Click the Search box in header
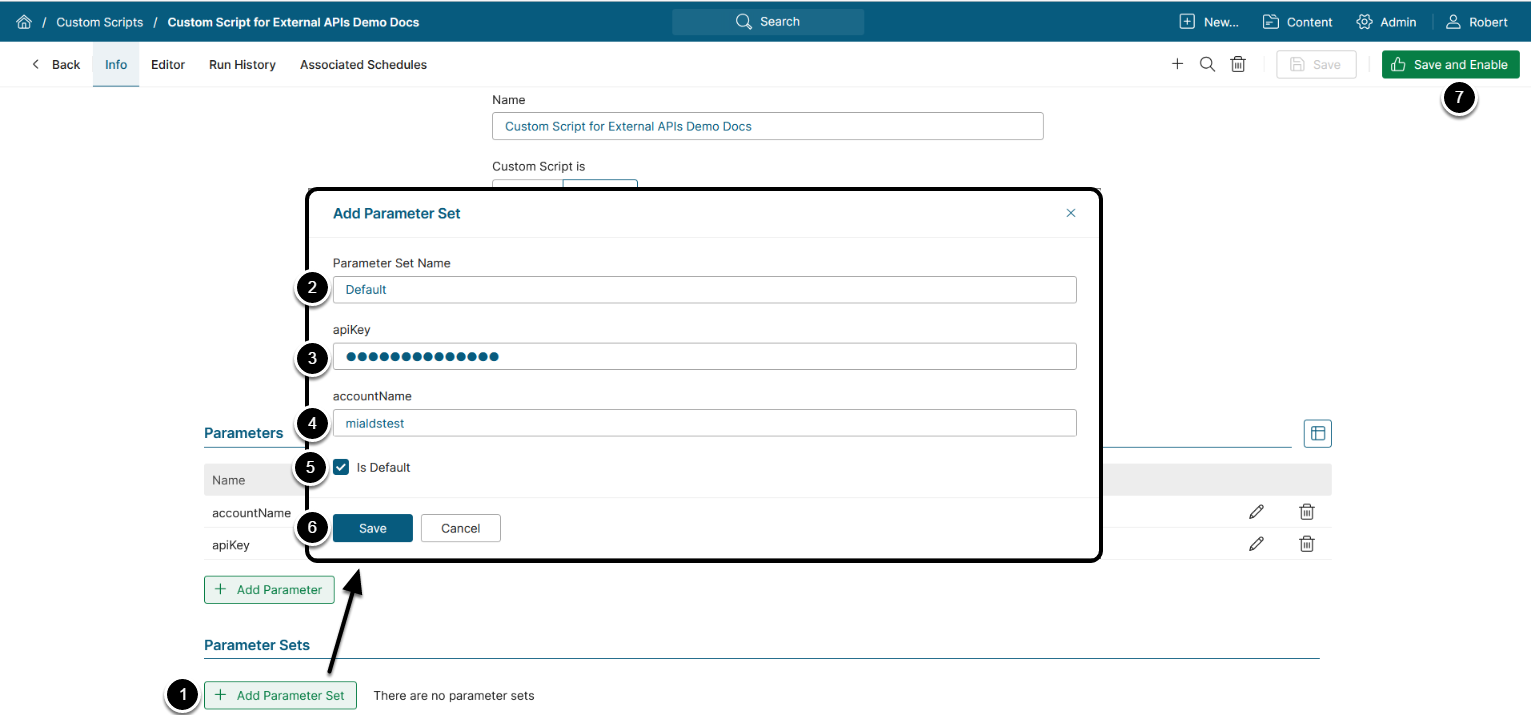The width and height of the screenshot is (1531, 715). (x=768, y=22)
